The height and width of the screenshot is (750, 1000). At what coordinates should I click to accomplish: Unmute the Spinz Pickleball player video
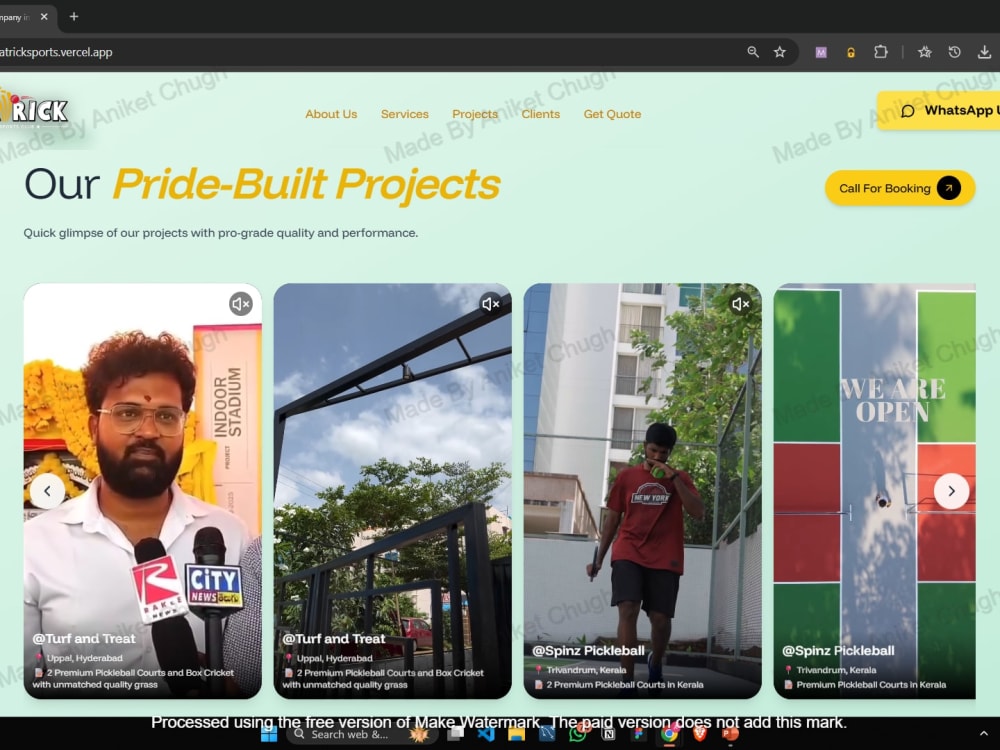(740, 304)
